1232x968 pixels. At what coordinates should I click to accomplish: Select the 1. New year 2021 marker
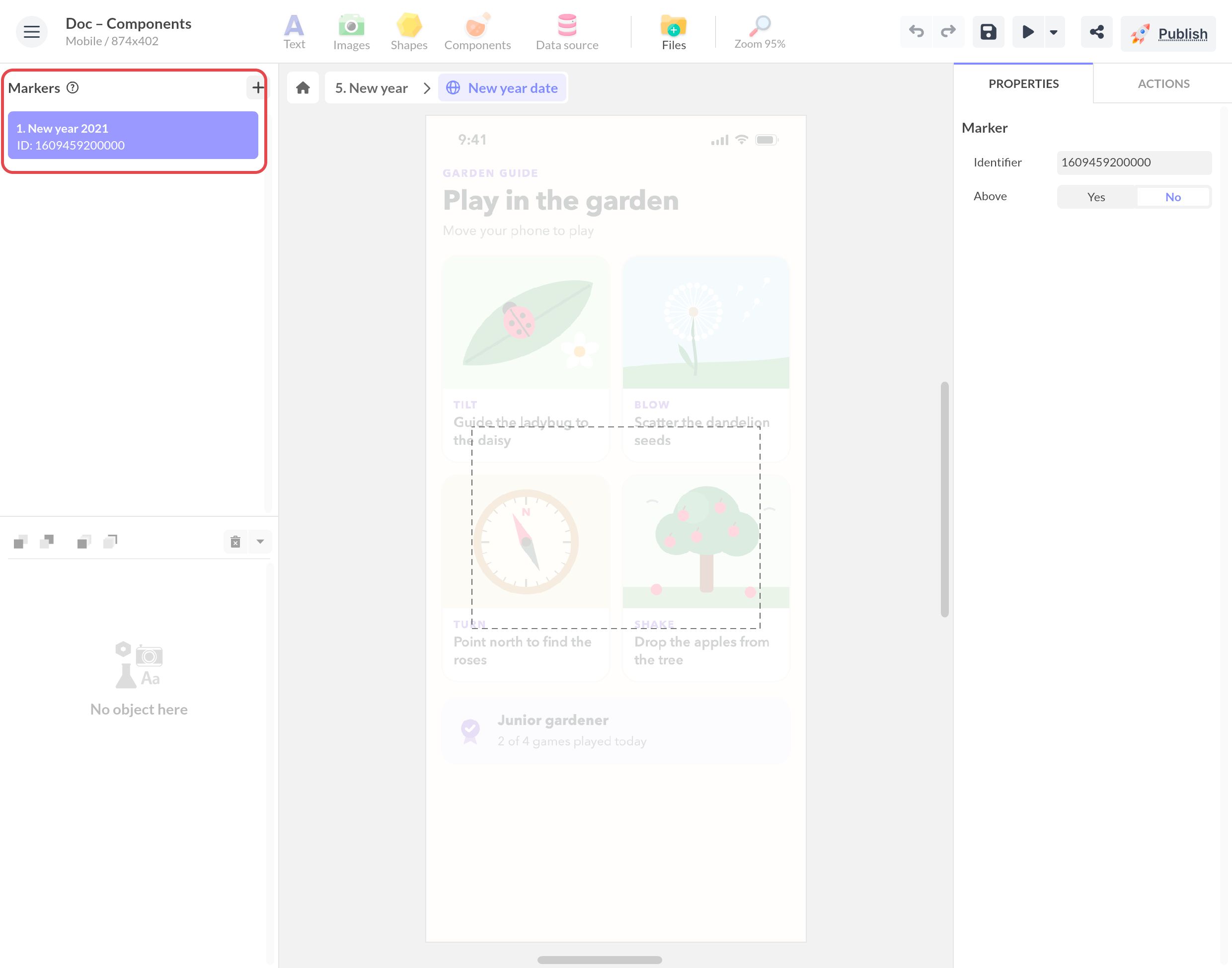133,136
